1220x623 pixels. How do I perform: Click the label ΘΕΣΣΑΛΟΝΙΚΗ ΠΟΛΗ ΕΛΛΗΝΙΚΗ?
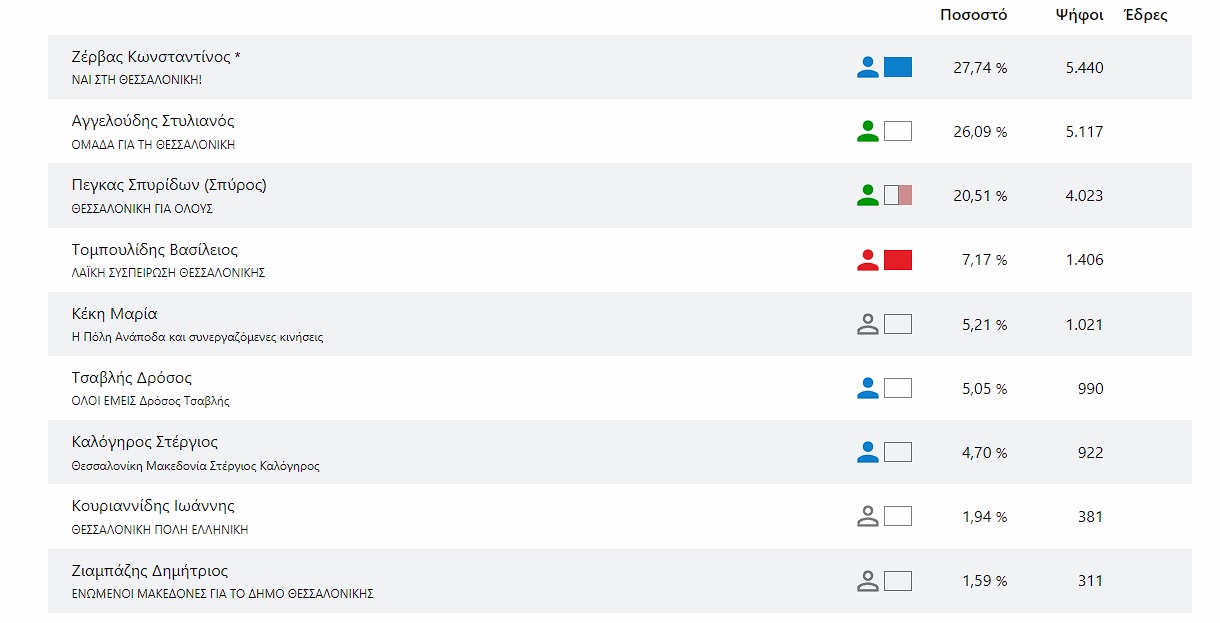(160, 530)
